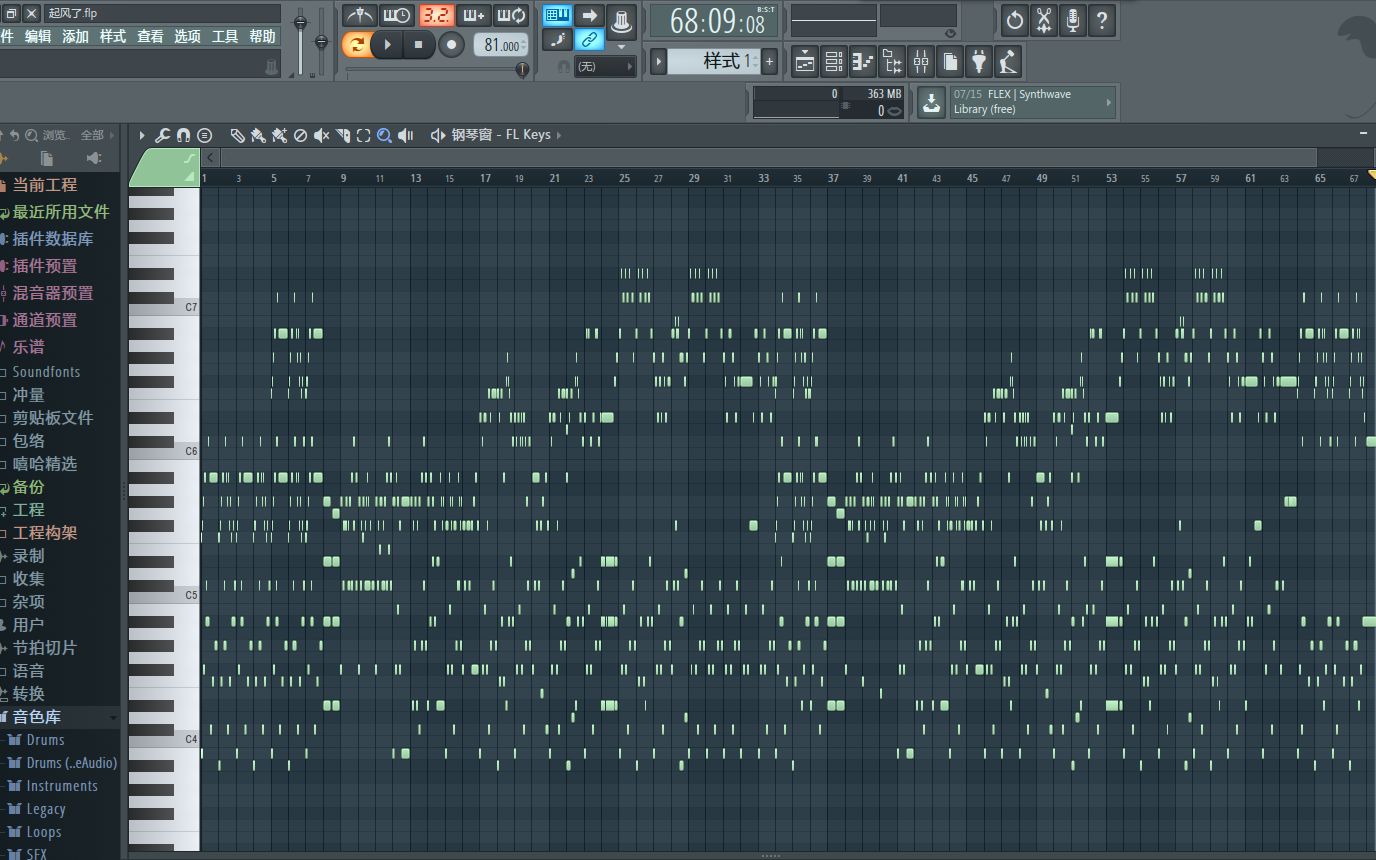Toggle loop recording button

(512, 16)
